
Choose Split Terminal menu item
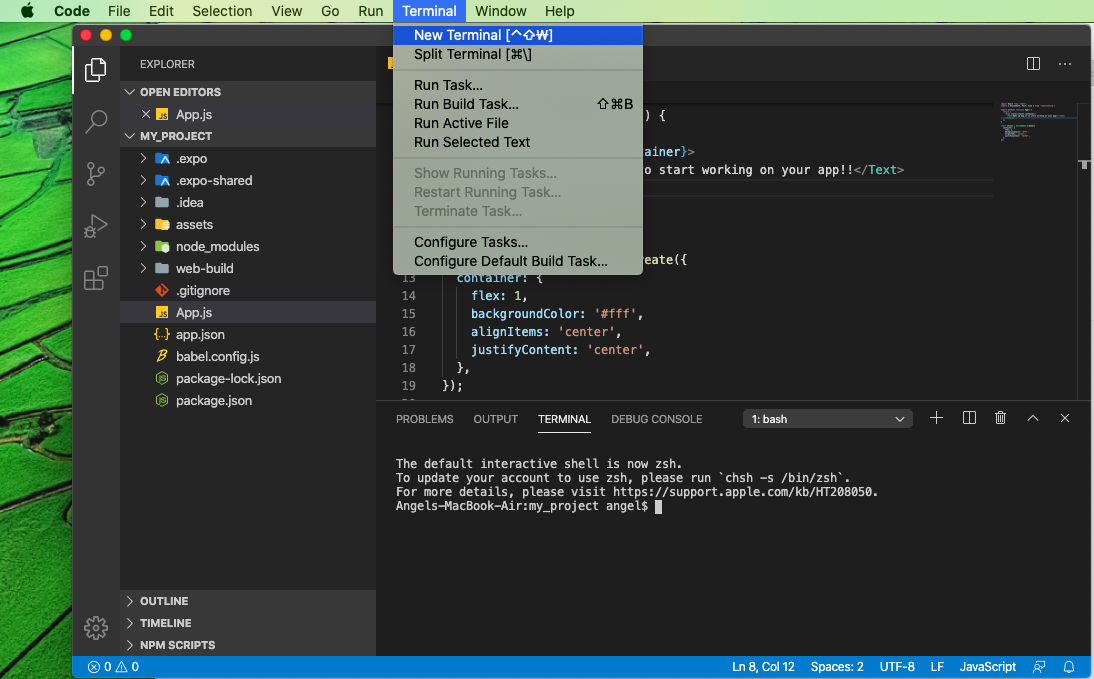(518, 54)
